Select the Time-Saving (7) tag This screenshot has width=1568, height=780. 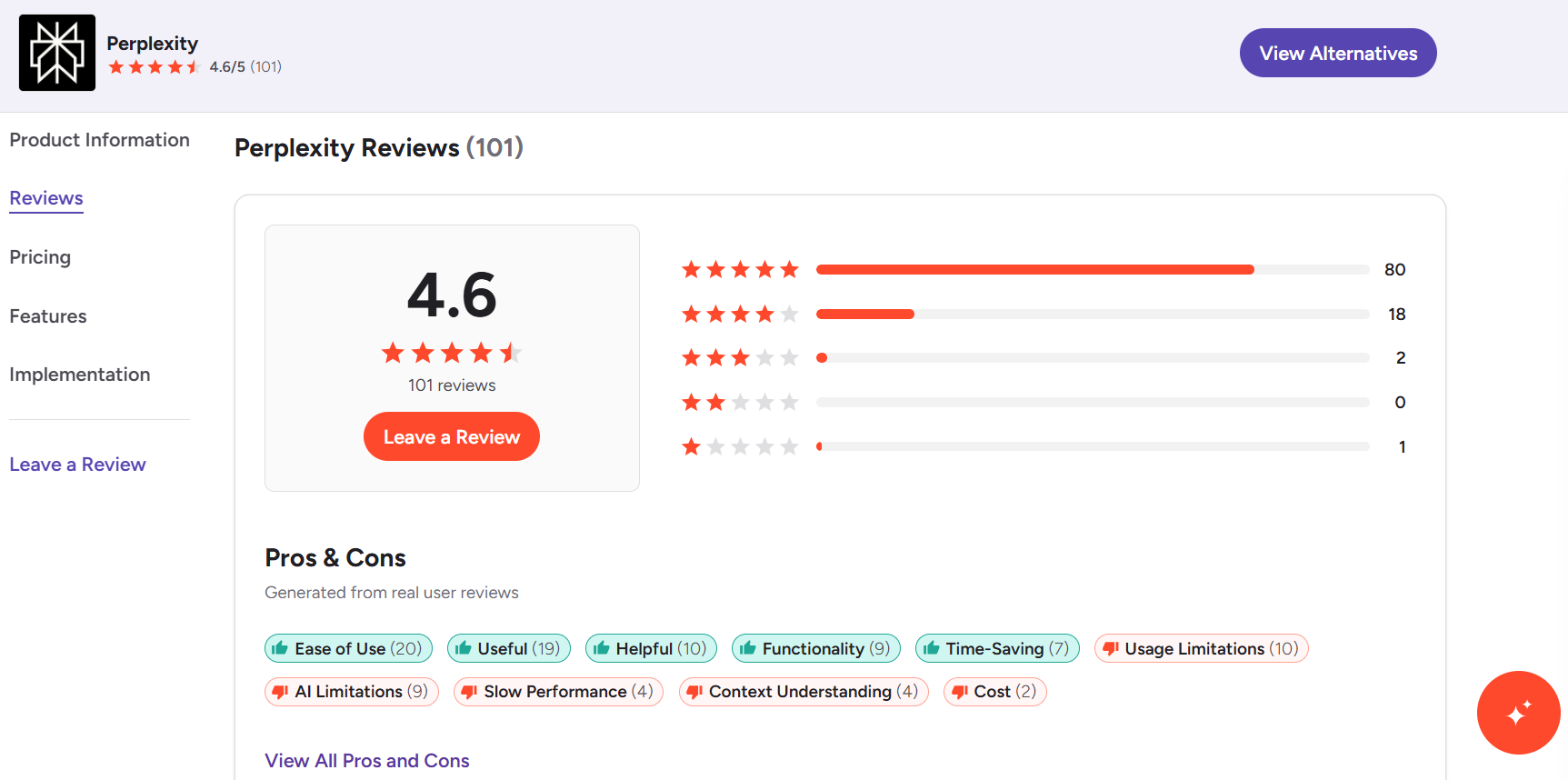[x=997, y=648]
